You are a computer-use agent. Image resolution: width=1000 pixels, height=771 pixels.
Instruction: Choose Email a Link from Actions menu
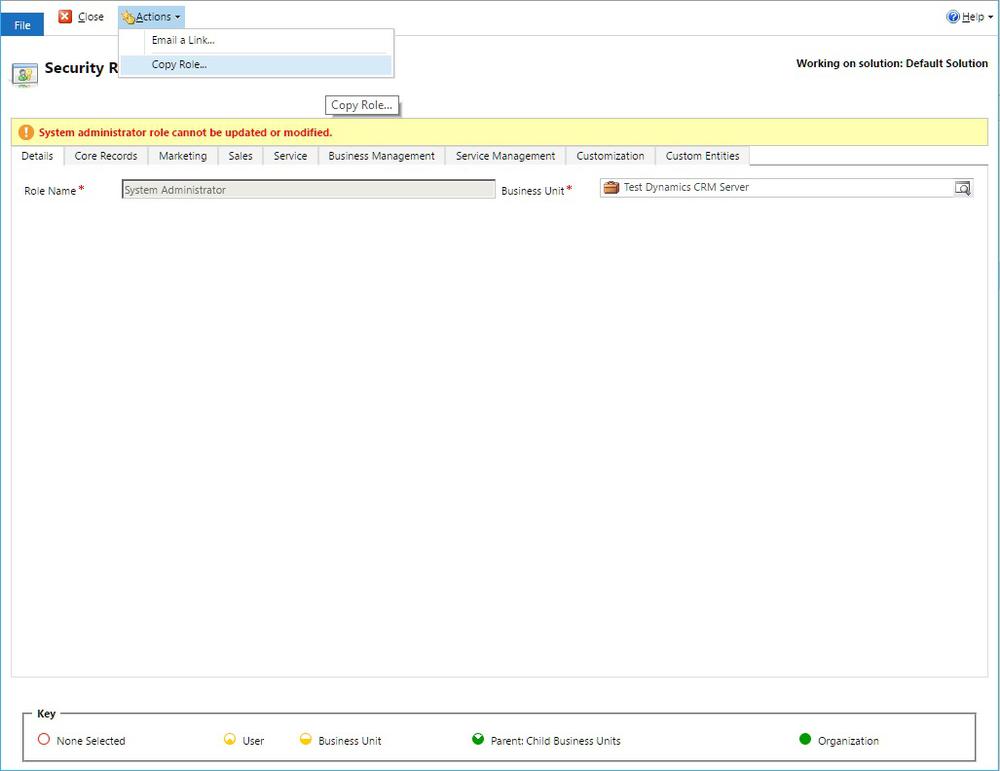[x=184, y=40]
